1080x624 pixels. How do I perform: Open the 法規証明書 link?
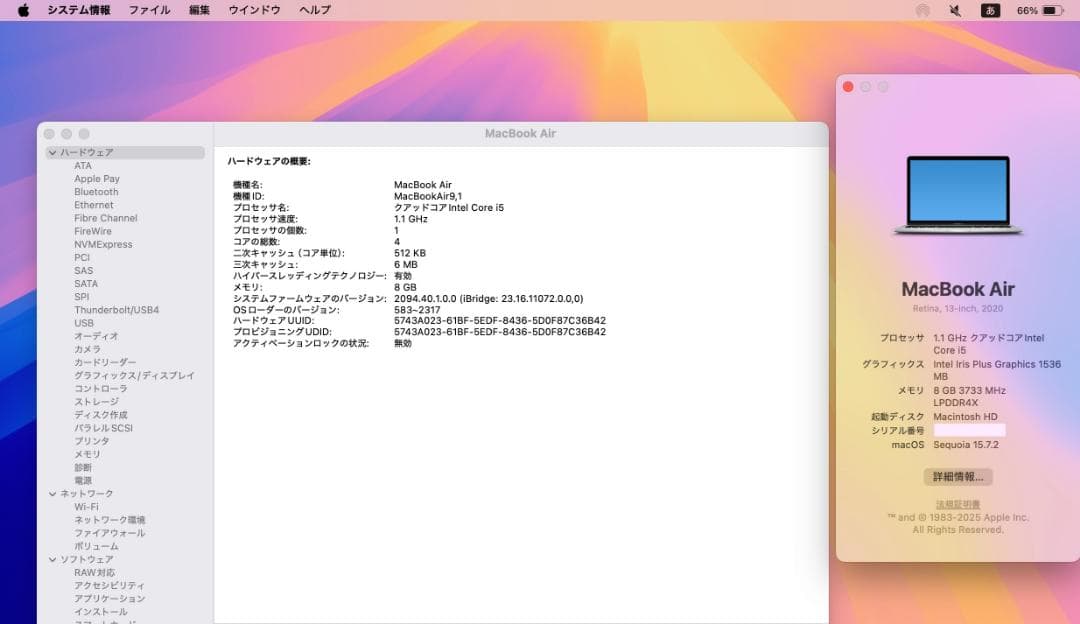coord(957,501)
